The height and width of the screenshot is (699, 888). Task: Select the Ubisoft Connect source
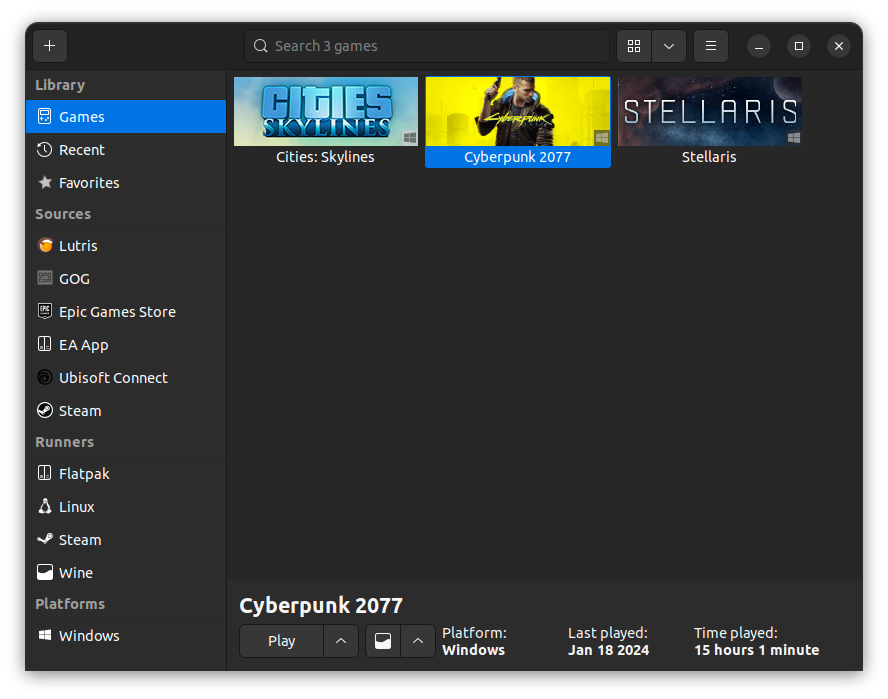point(126,377)
